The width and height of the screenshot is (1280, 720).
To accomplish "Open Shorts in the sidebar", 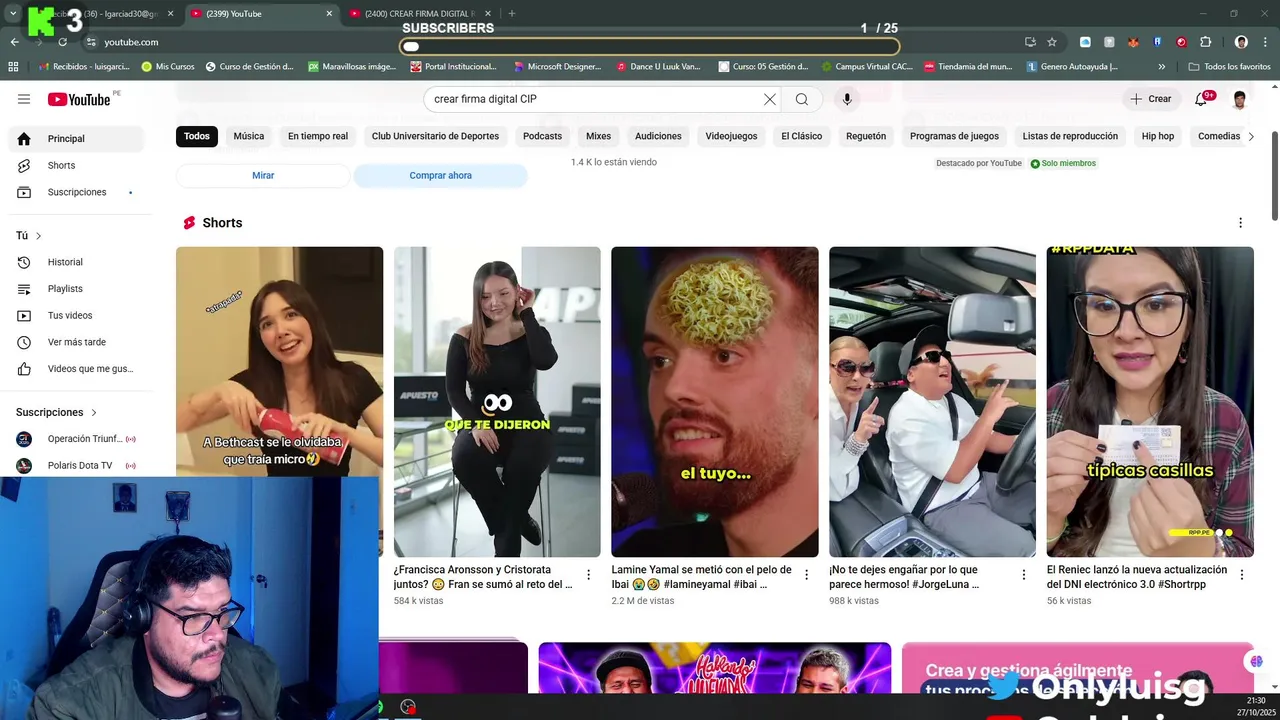I will tap(76, 165).
